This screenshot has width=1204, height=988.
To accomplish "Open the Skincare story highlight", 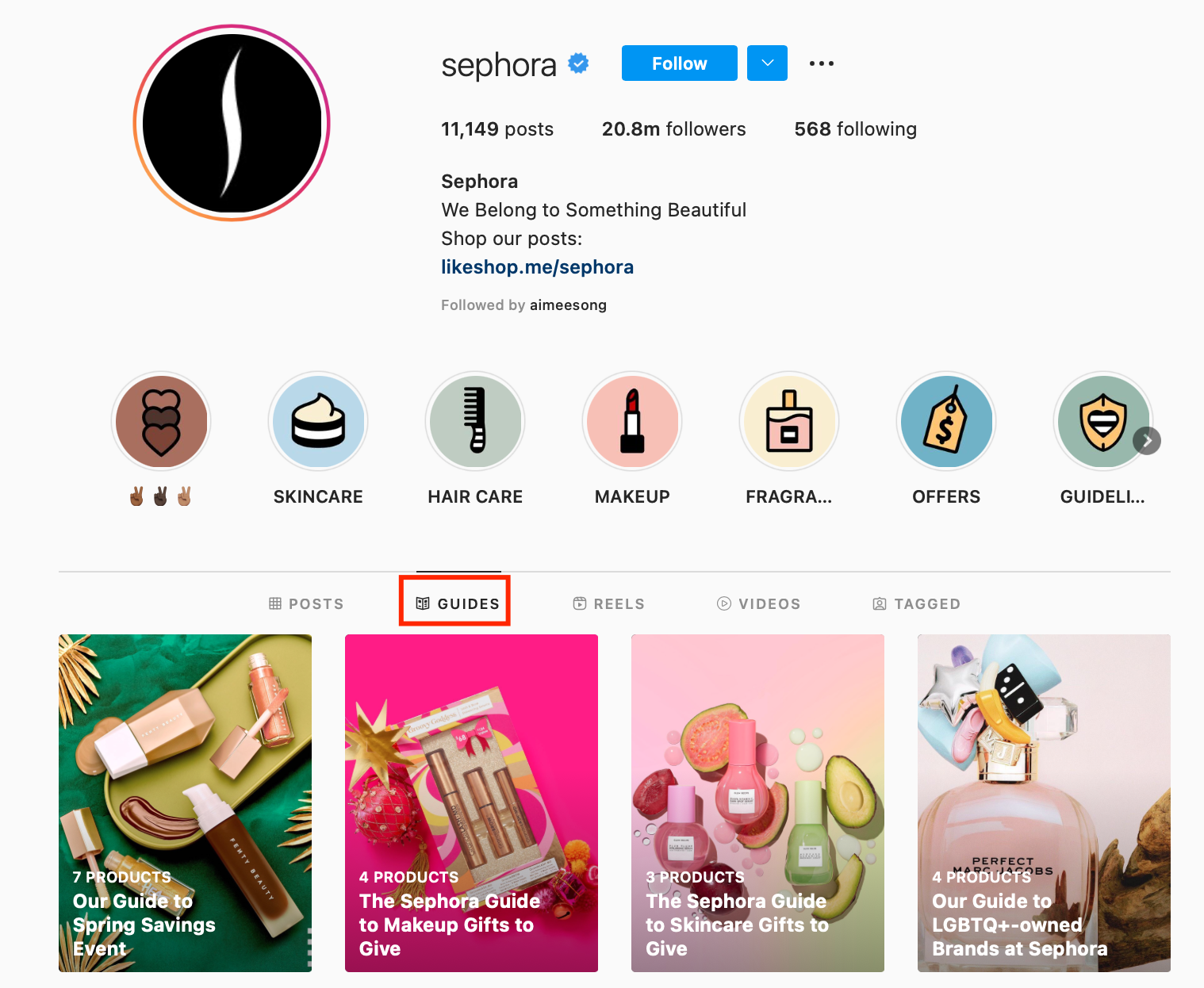I will click(318, 422).
